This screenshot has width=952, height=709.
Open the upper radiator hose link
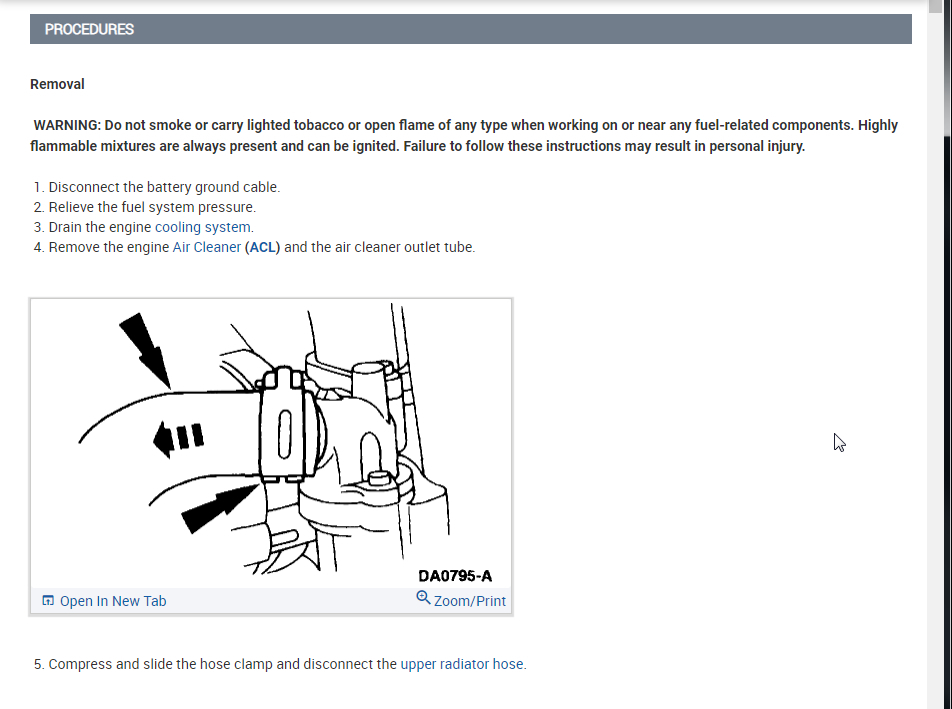[461, 664]
